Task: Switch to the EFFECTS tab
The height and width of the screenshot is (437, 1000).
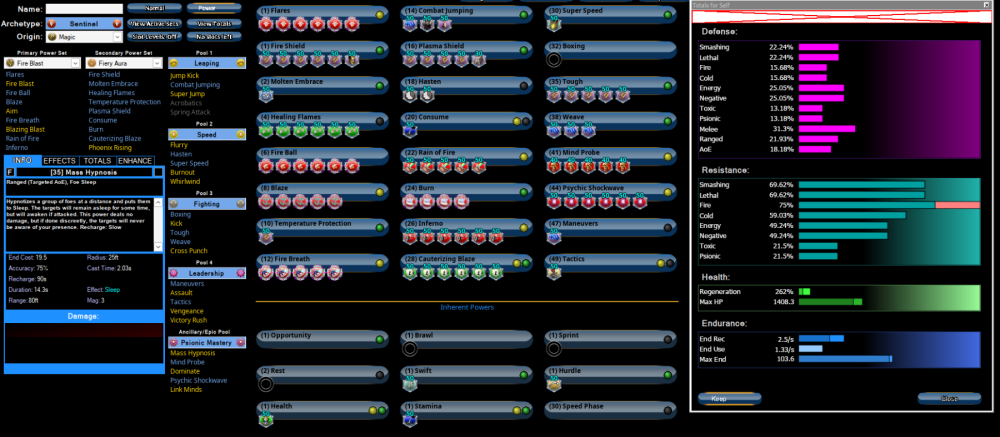Action: pos(59,160)
